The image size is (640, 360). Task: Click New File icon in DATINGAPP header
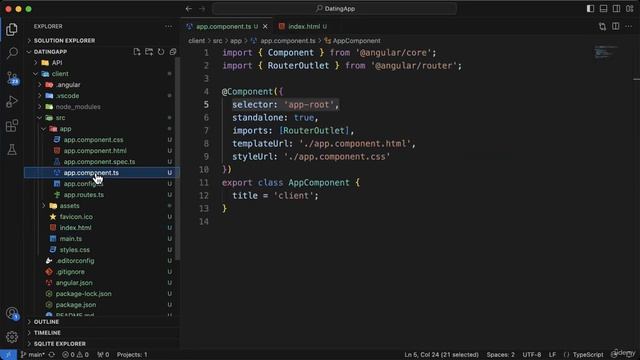point(137,52)
